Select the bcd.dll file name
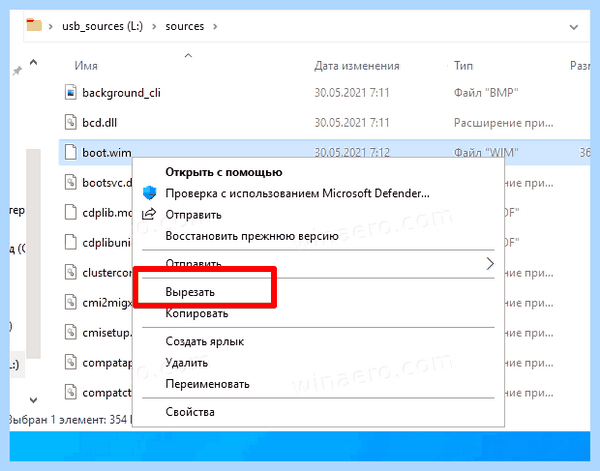The height and width of the screenshot is (471, 600). point(99,122)
